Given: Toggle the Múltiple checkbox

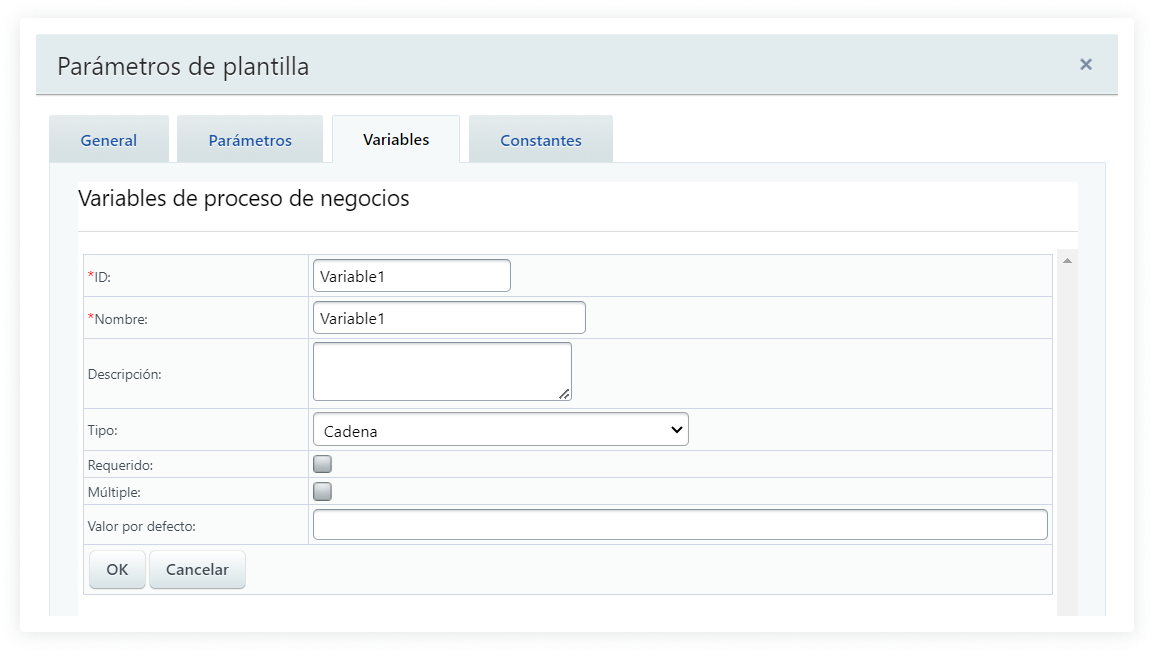Looking at the screenshot, I should tap(322, 491).
